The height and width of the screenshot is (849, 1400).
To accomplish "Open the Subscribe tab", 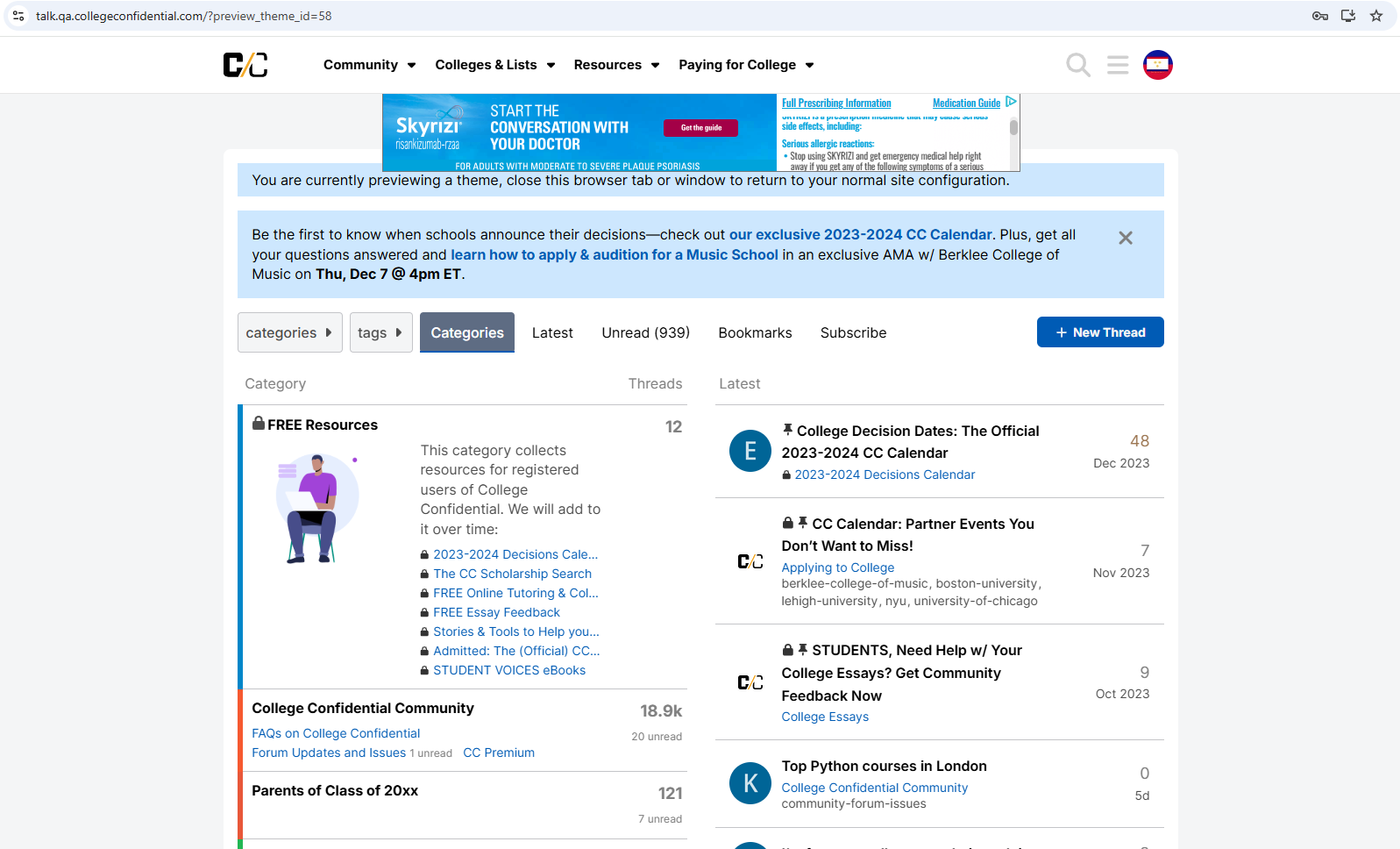I will coord(854,332).
